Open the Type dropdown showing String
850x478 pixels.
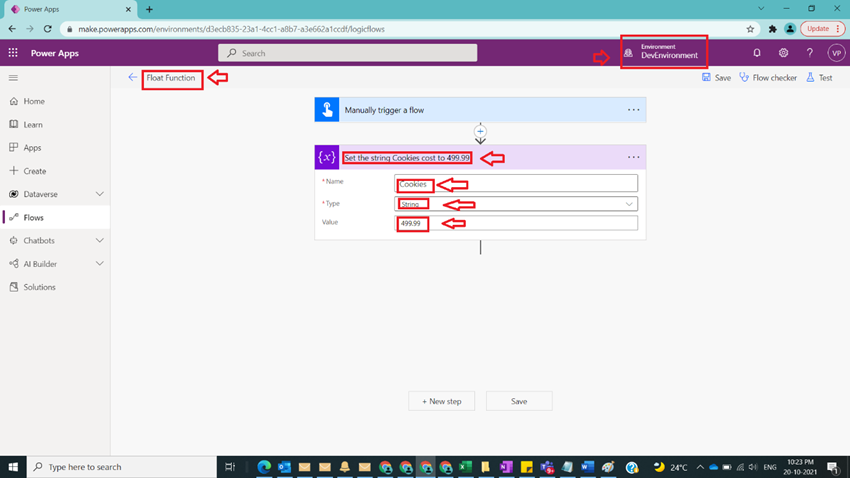pyautogui.click(x=516, y=204)
